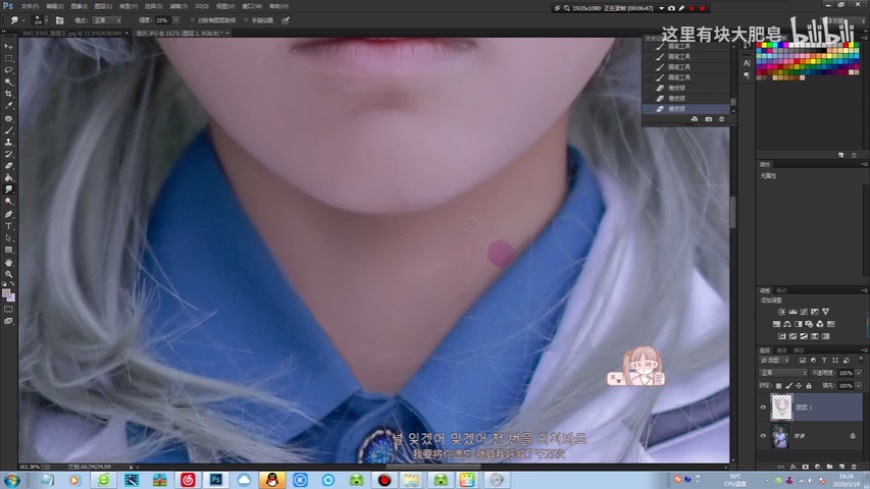
Task: Select the Dodge tool
Action: [x=8, y=201]
